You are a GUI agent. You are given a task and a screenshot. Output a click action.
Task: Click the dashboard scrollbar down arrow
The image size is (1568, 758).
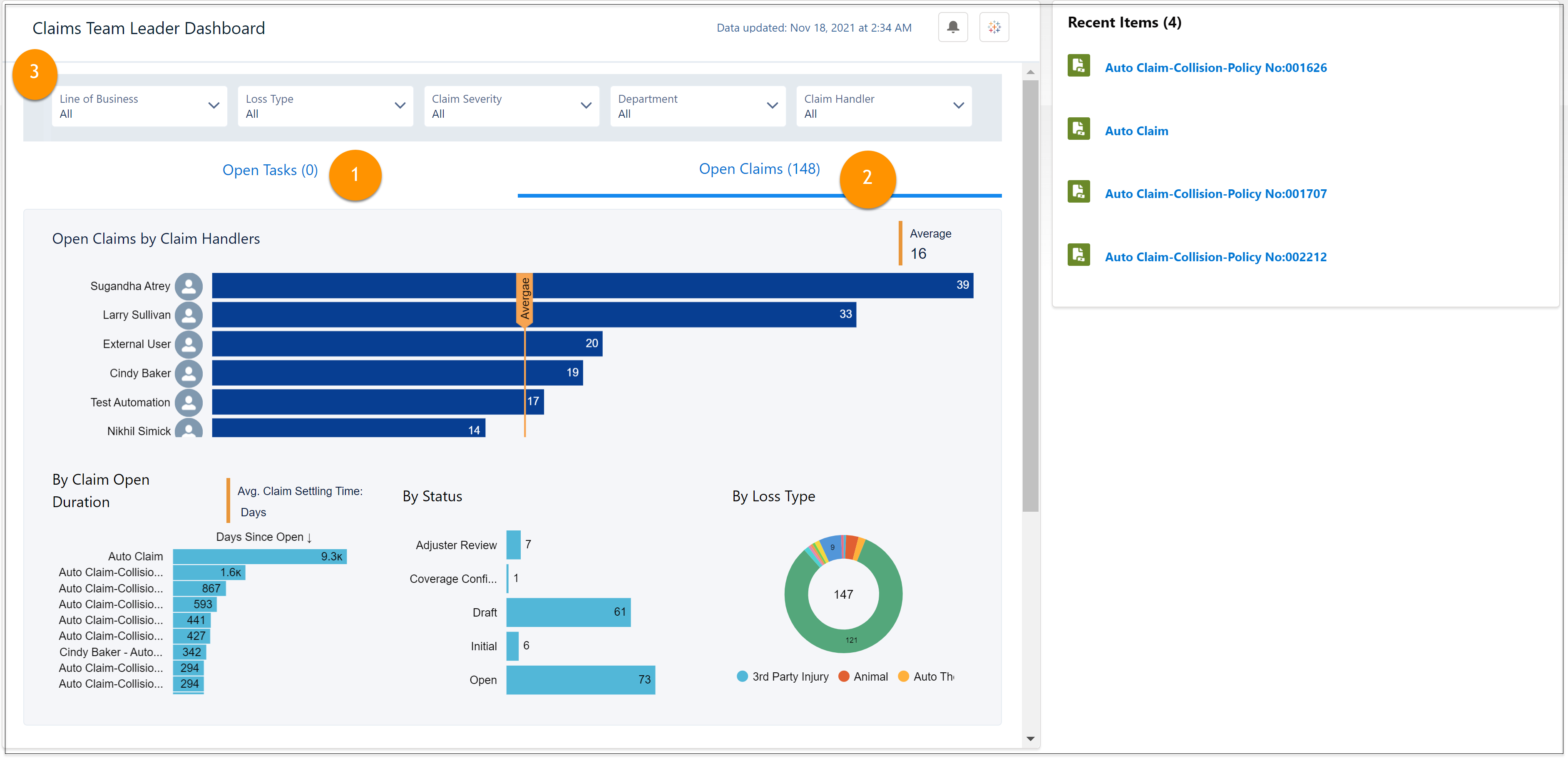click(1030, 738)
